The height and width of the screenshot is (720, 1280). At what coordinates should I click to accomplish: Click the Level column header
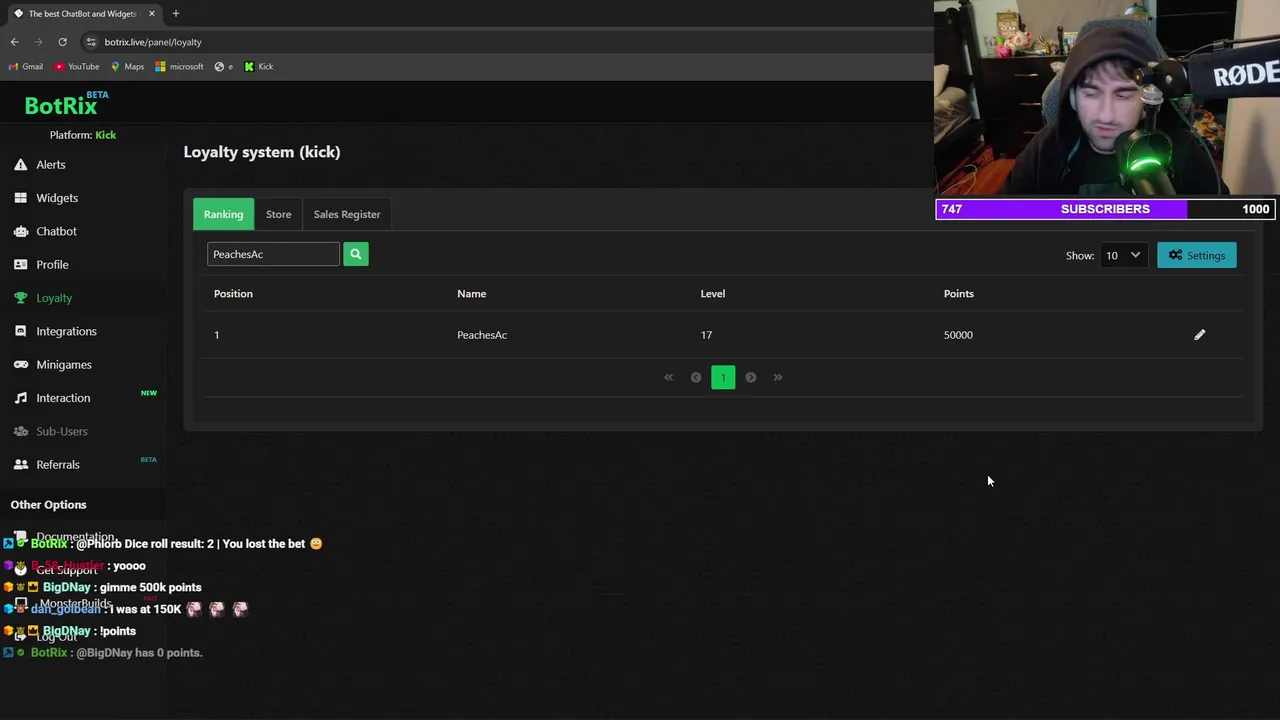(713, 294)
